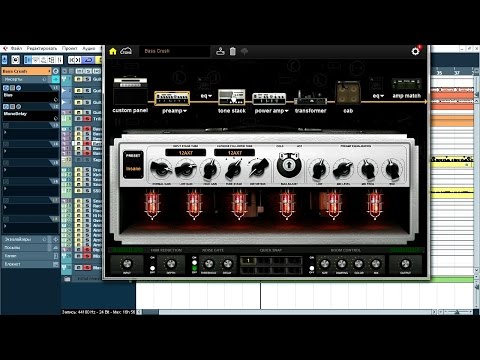The image size is (480, 360).
Task: Open the preamp label dropdown
Action: click(174, 111)
